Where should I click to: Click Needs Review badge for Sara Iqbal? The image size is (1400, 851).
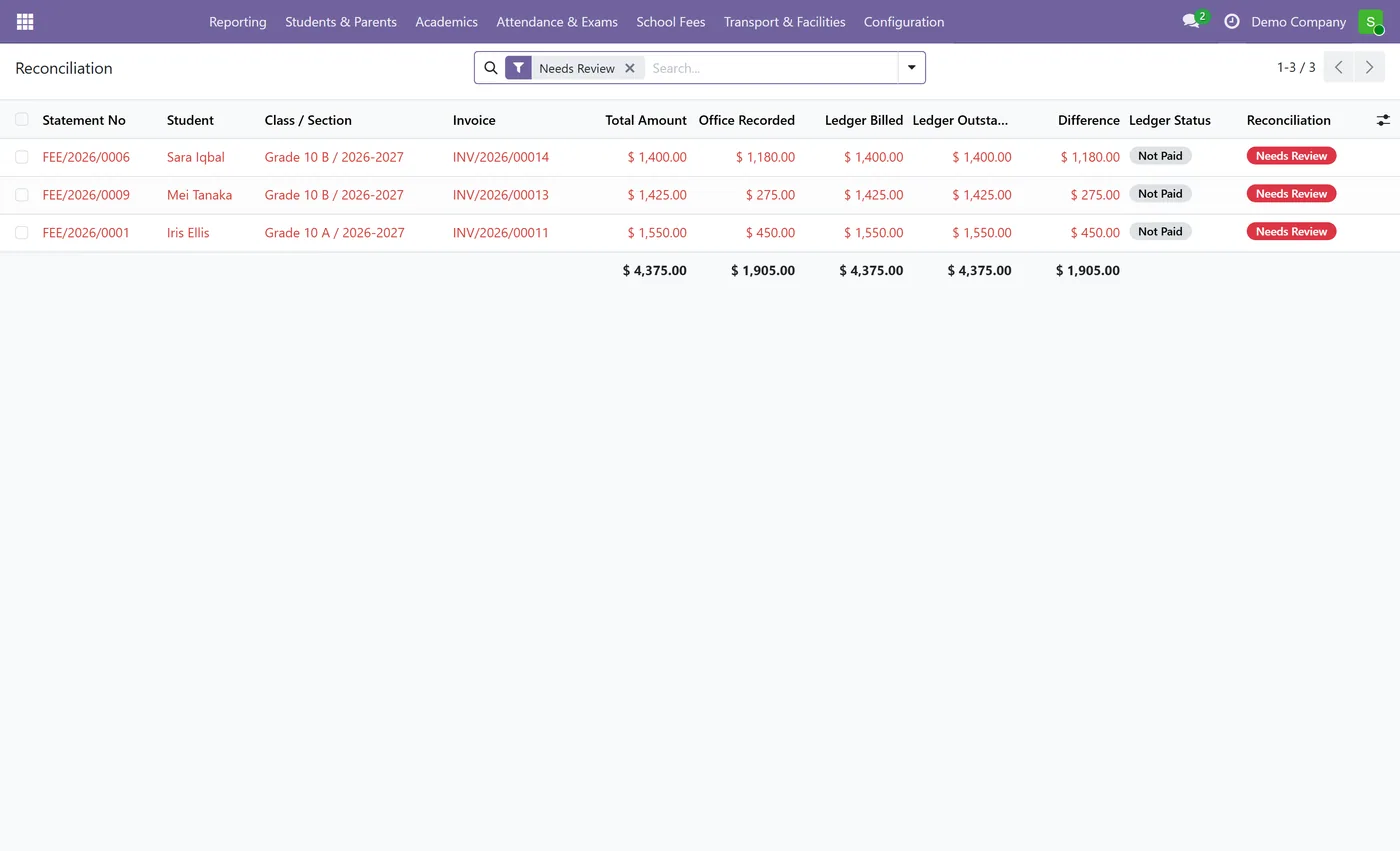point(1291,156)
